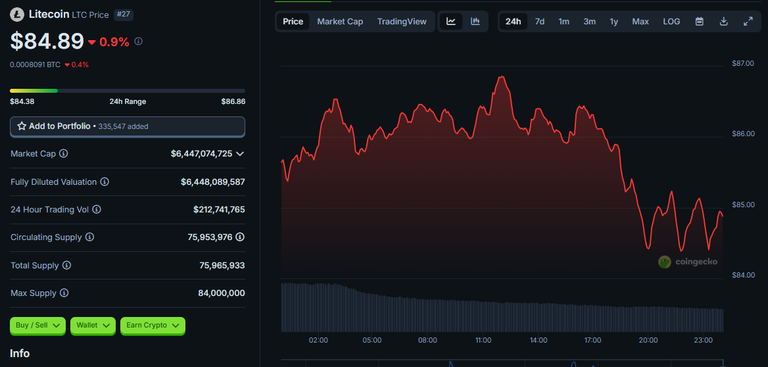Open Earn Crypto dropdown
768x367 pixels.
click(x=153, y=325)
